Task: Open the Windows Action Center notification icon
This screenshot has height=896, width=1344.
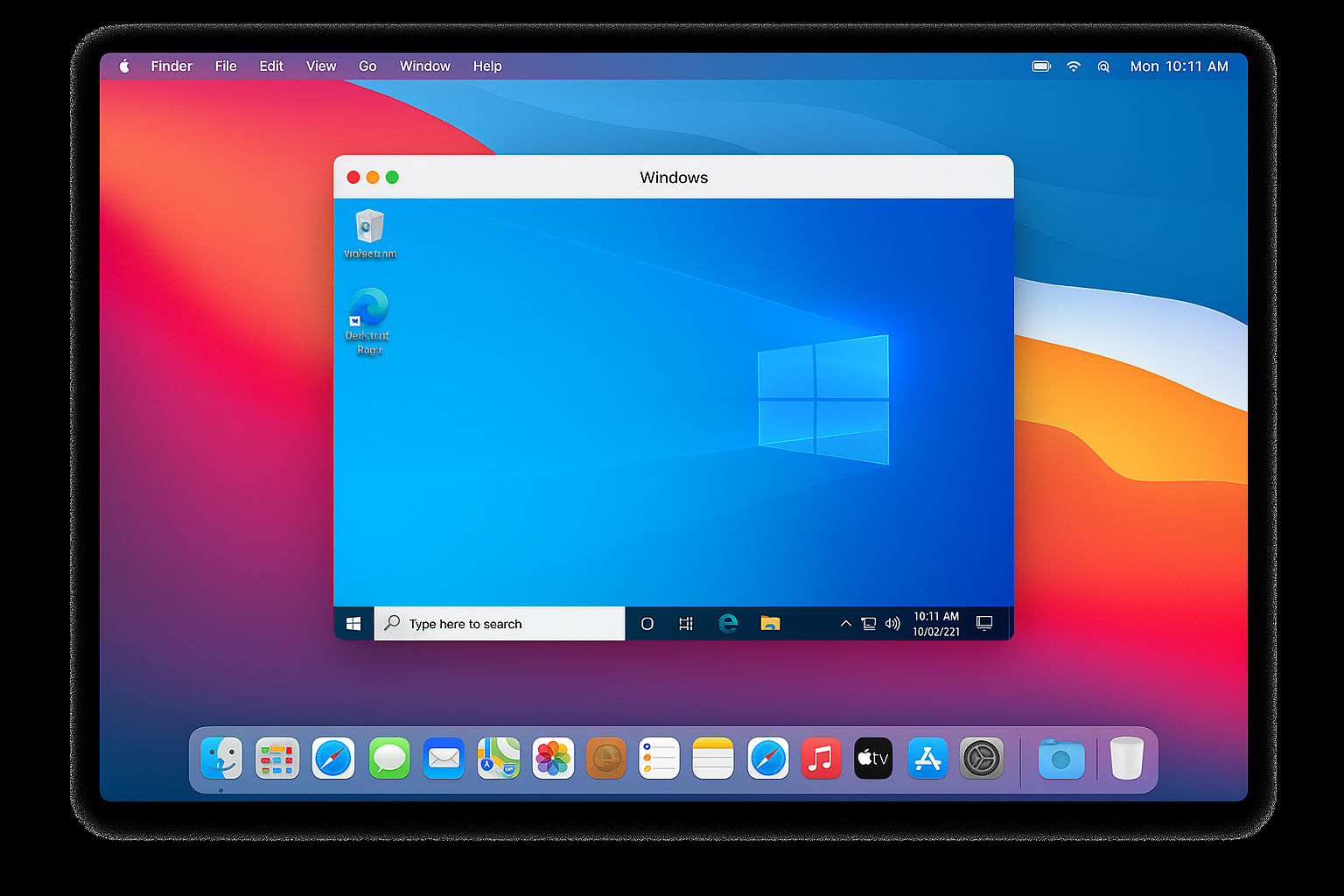Action: 984,623
